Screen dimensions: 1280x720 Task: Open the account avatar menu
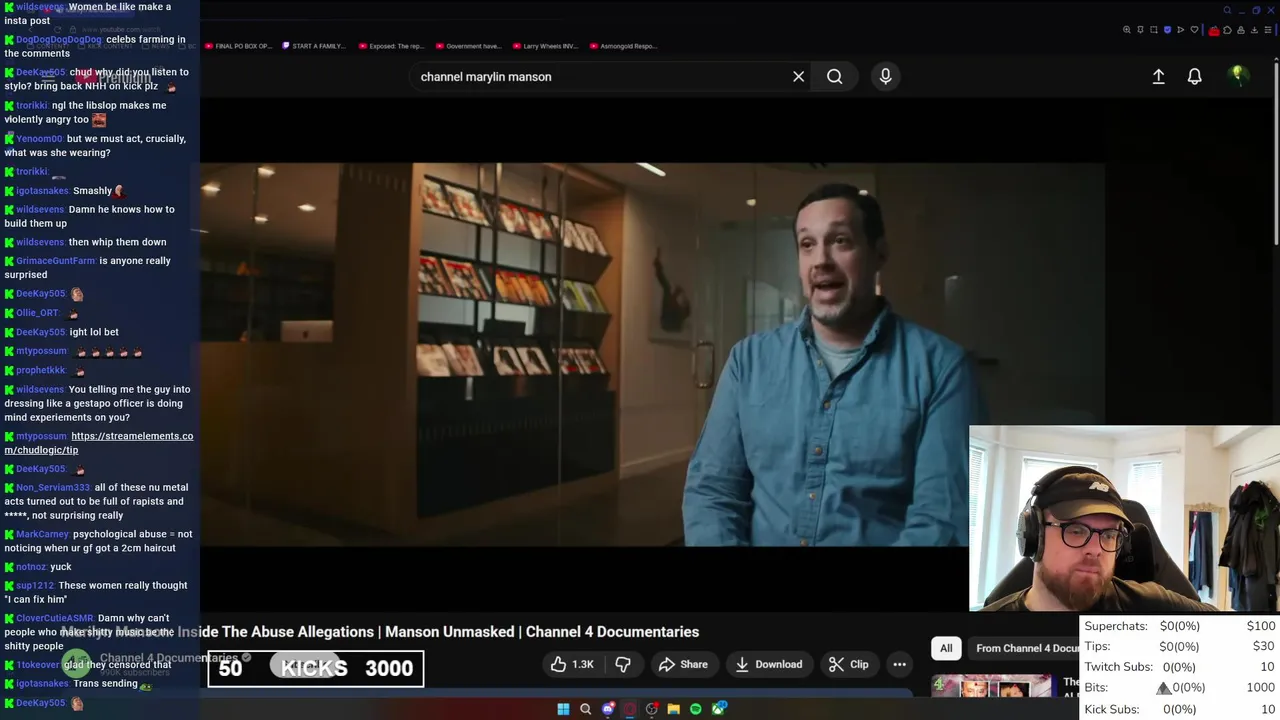click(1237, 75)
